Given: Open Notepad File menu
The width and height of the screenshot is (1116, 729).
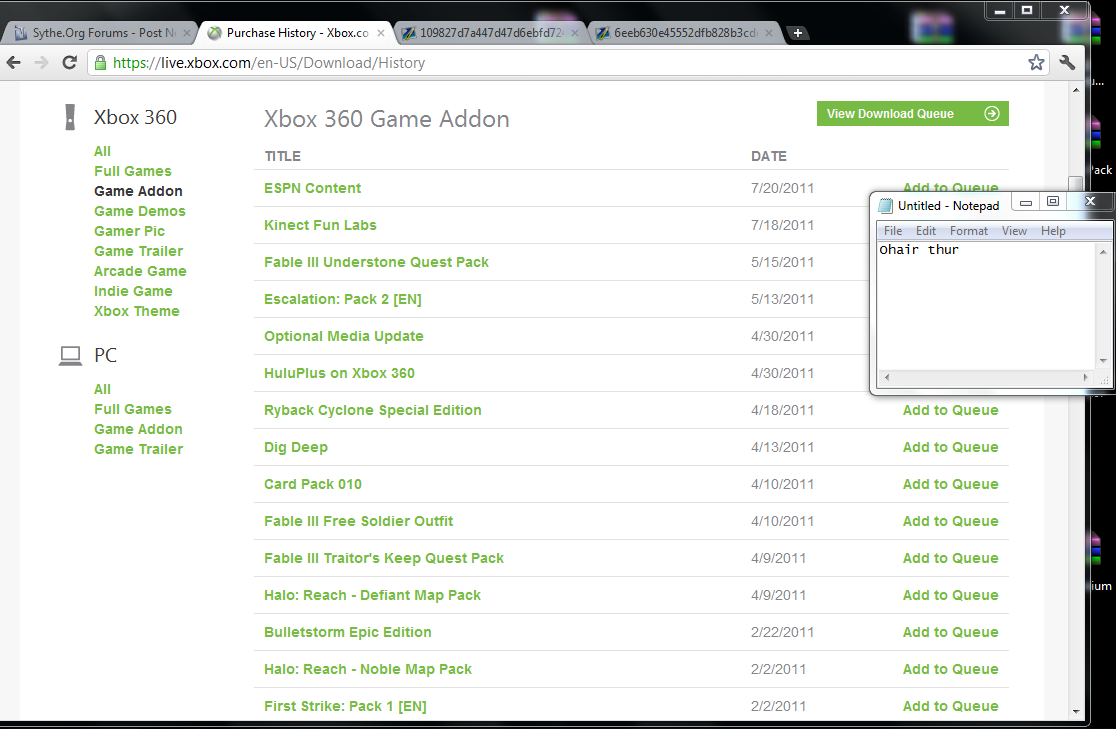Looking at the screenshot, I should 893,231.
